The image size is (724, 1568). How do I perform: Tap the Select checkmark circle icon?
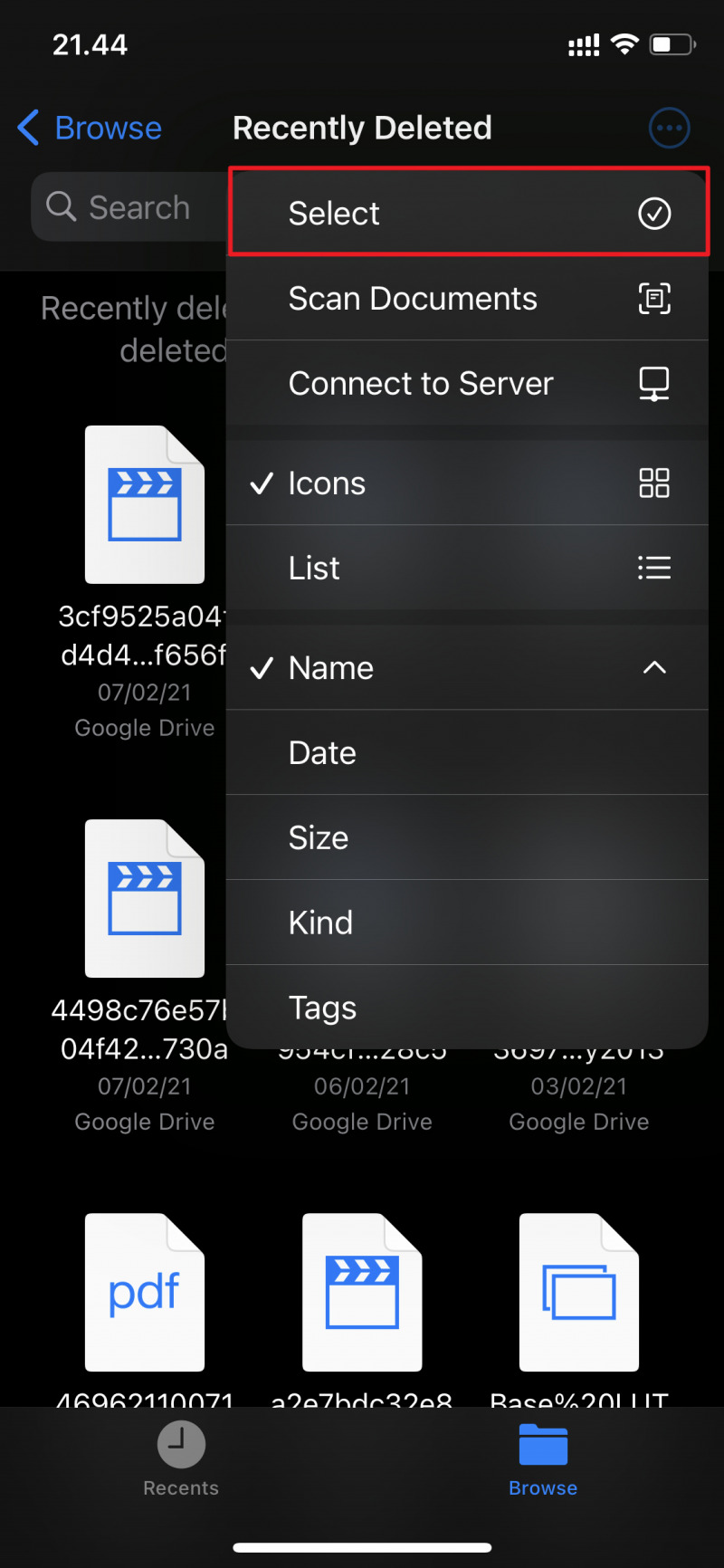coord(654,214)
